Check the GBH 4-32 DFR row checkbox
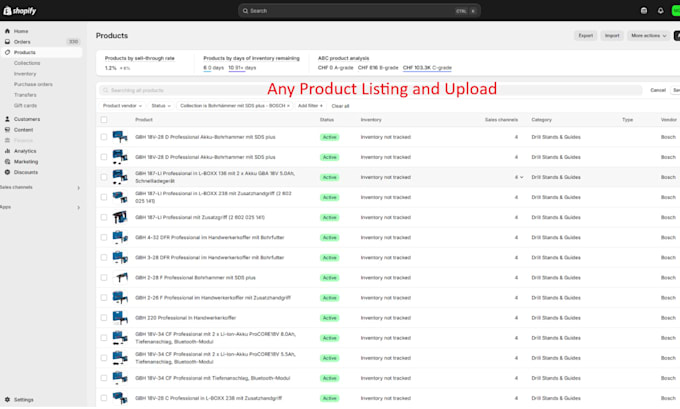This screenshot has height=409, width=680. point(104,238)
